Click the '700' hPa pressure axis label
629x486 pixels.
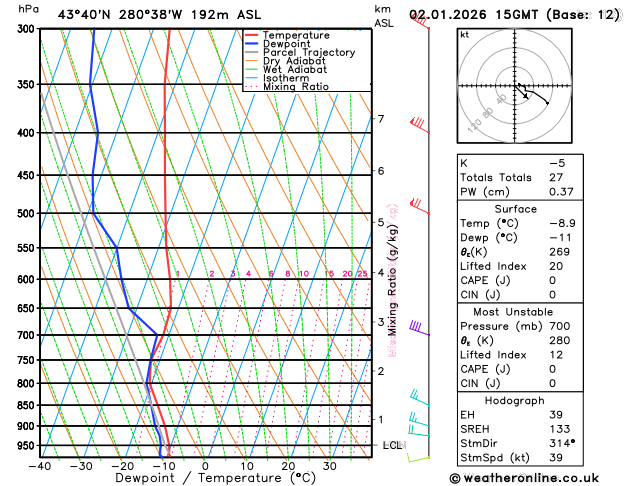click(x=28, y=335)
